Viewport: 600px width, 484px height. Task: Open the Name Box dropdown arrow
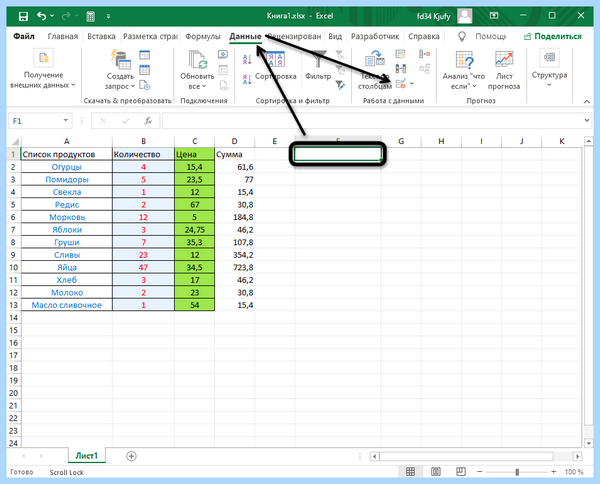tap(66, 121)
